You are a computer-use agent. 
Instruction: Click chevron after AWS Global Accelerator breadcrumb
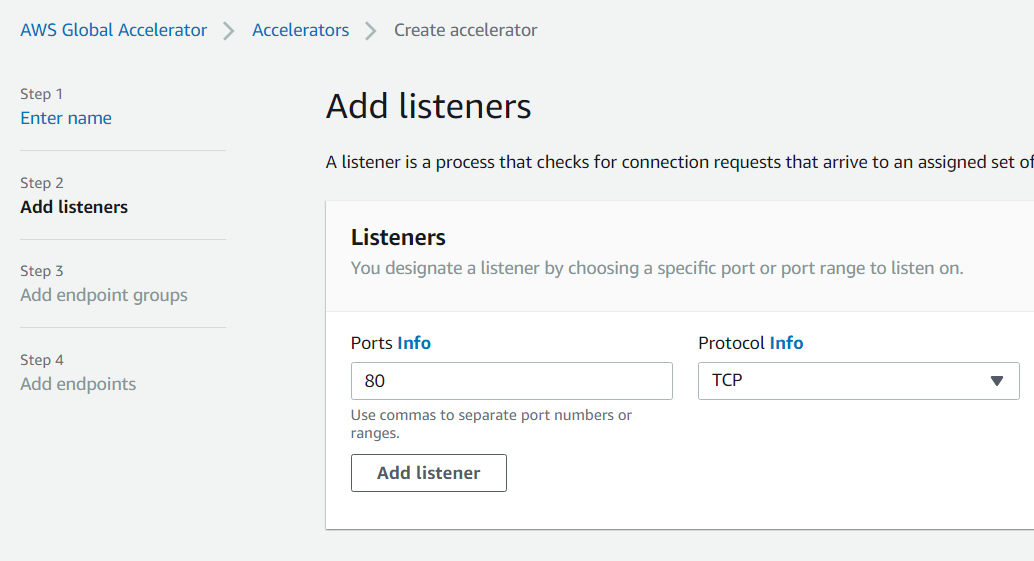pyautogui.click(x=229, y=31)
